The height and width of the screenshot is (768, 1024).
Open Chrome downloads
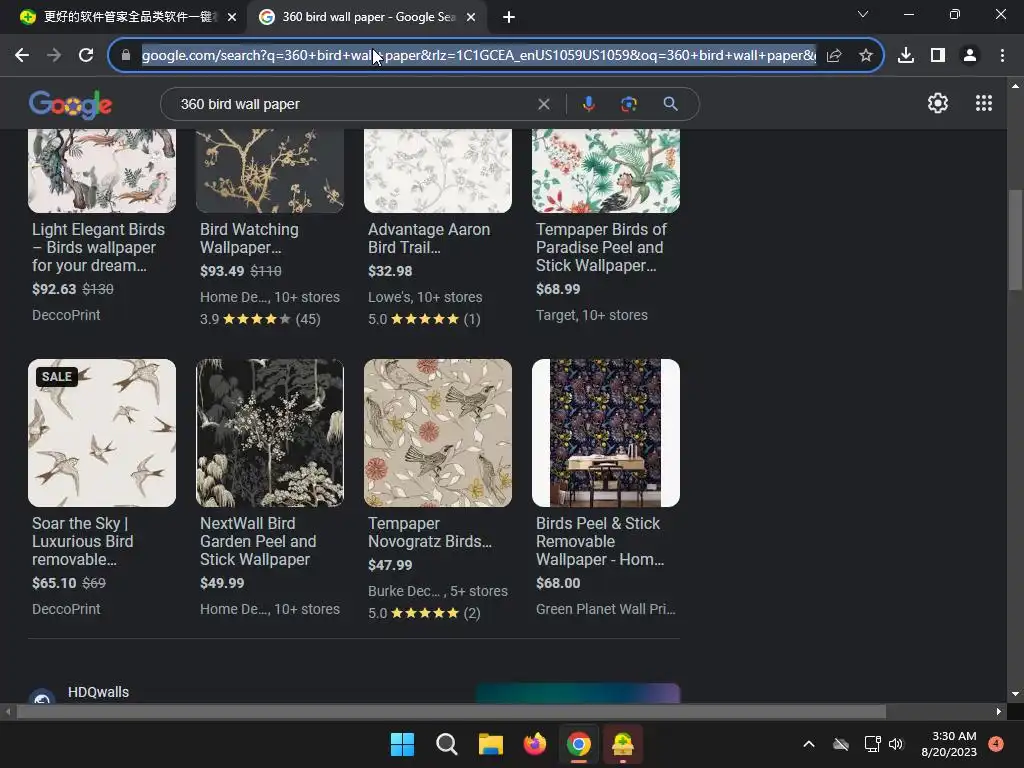[906, 56]
